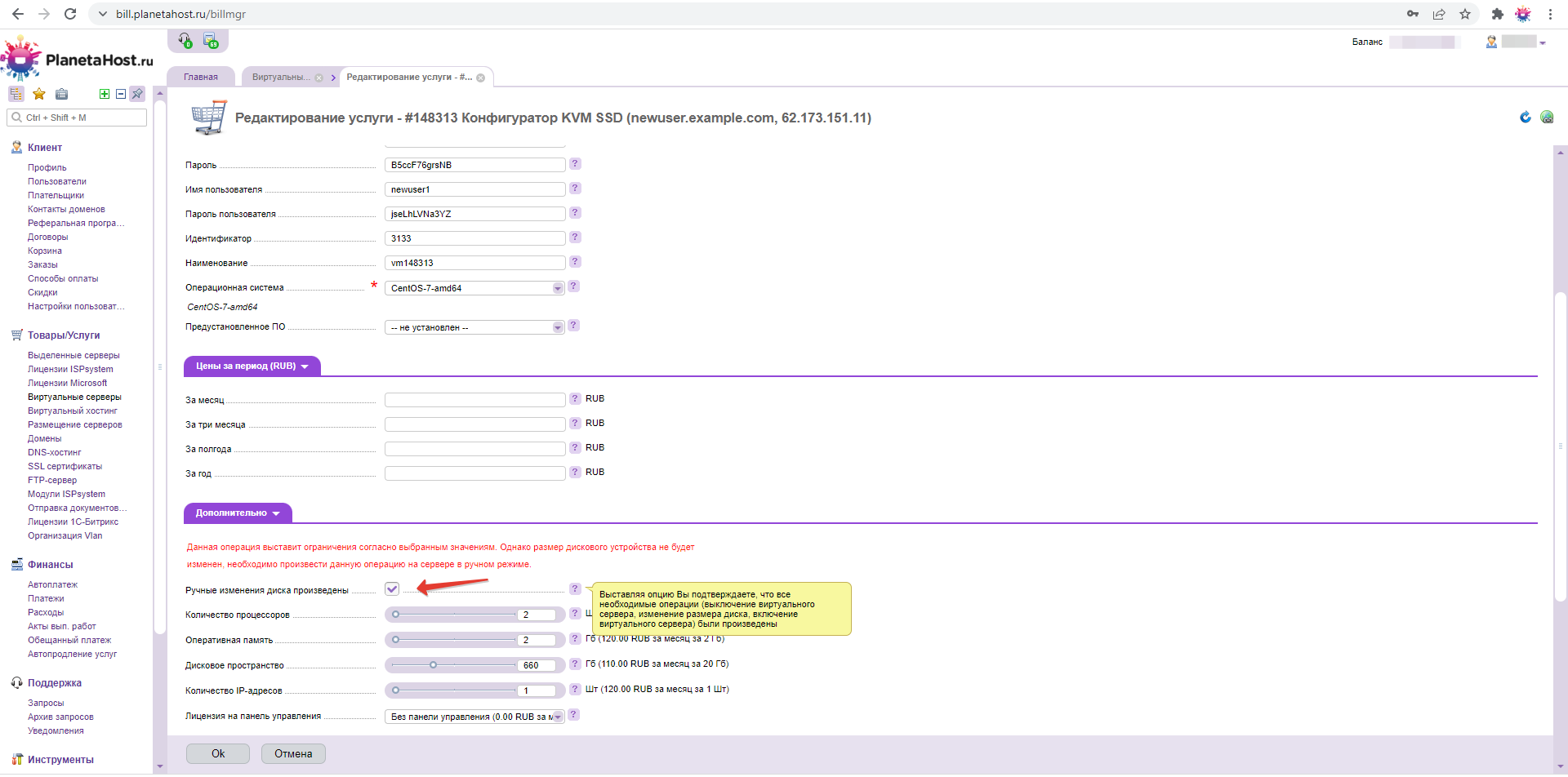Click the briefcase icon in sidebar toolbar
This screenshot has height=777, width=1568.
point(61,94)
